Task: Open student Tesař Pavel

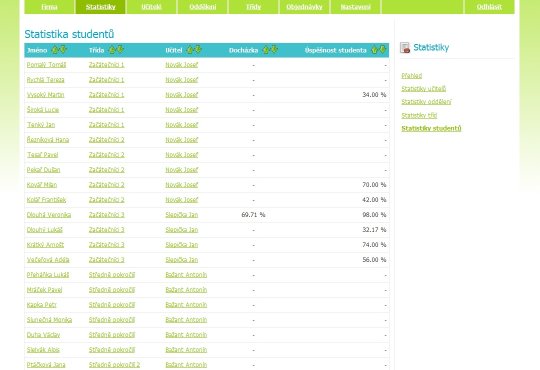Action: 43,155
